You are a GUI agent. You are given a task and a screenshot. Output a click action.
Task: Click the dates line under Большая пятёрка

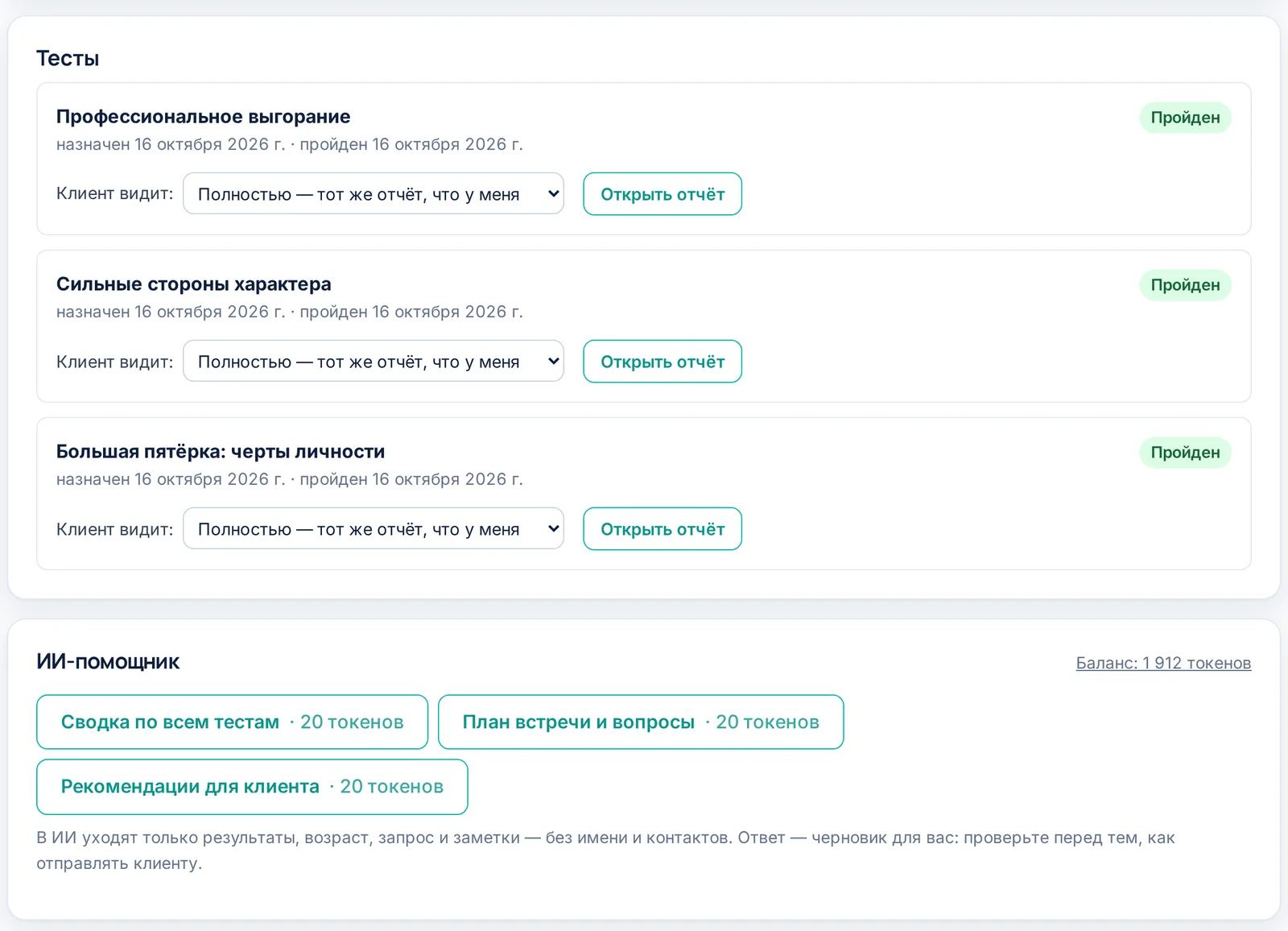(290, 479)
